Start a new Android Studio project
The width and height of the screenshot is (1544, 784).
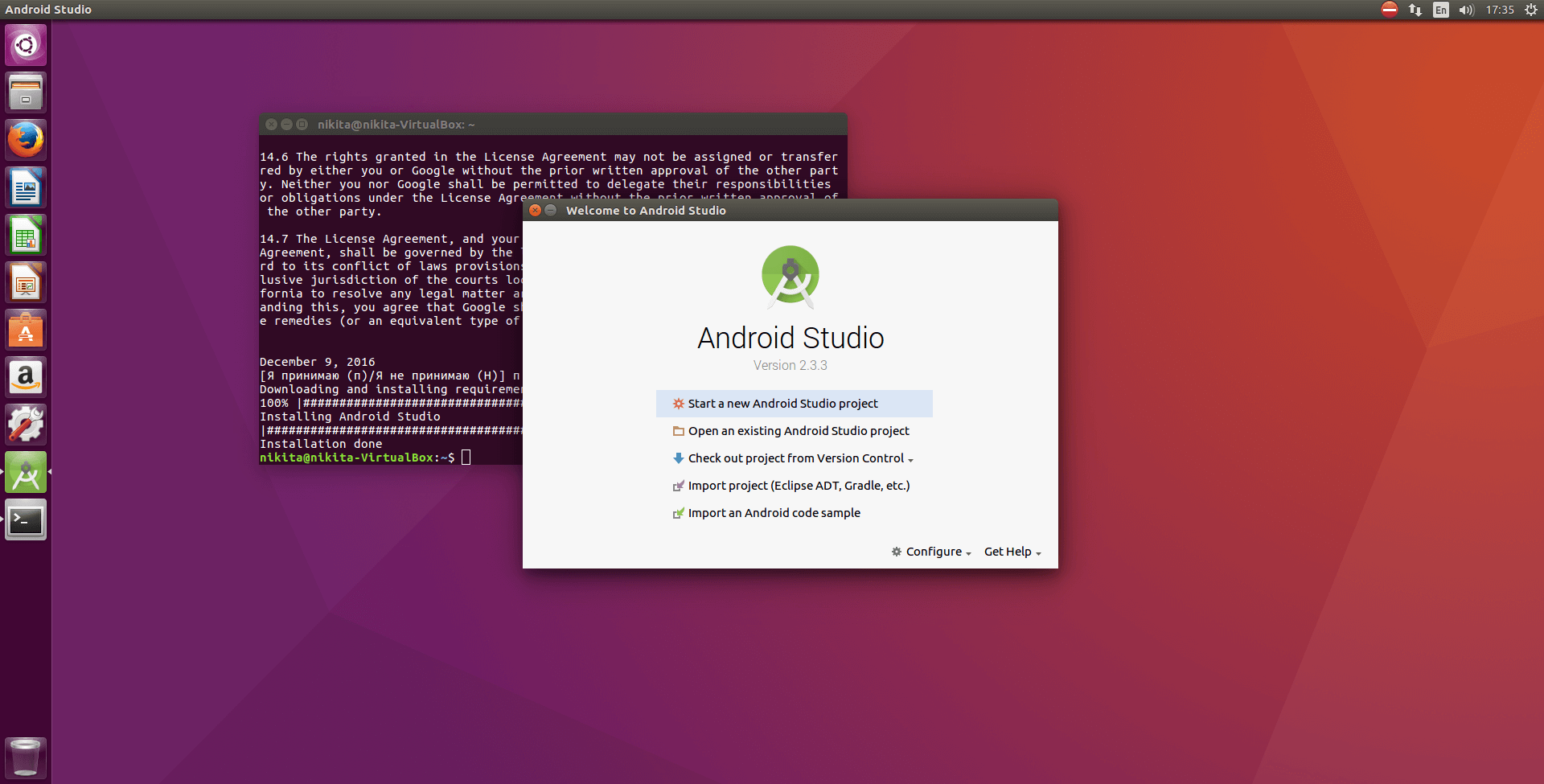[x=795, y=404]
